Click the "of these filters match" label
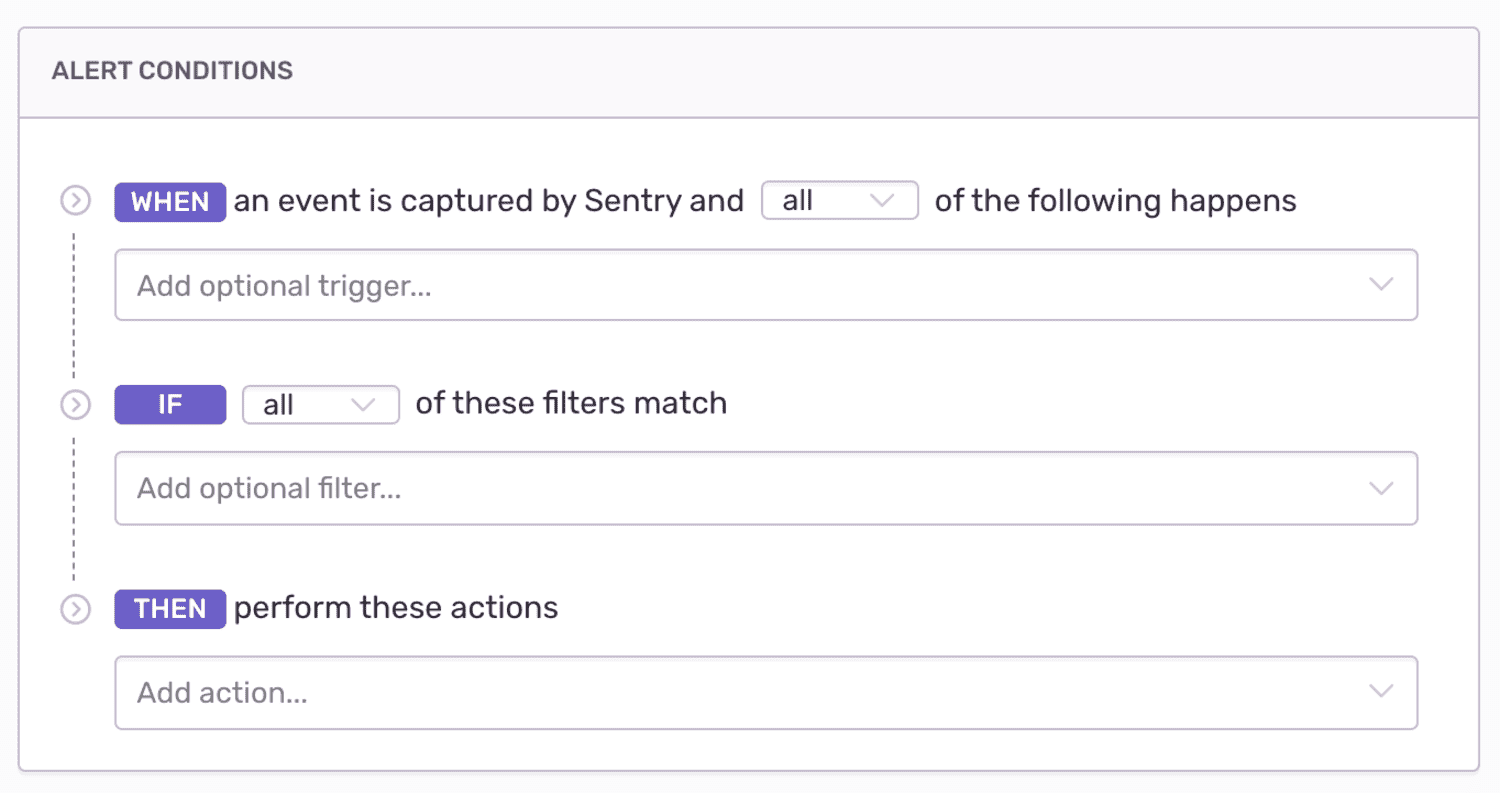 point(571,404)
